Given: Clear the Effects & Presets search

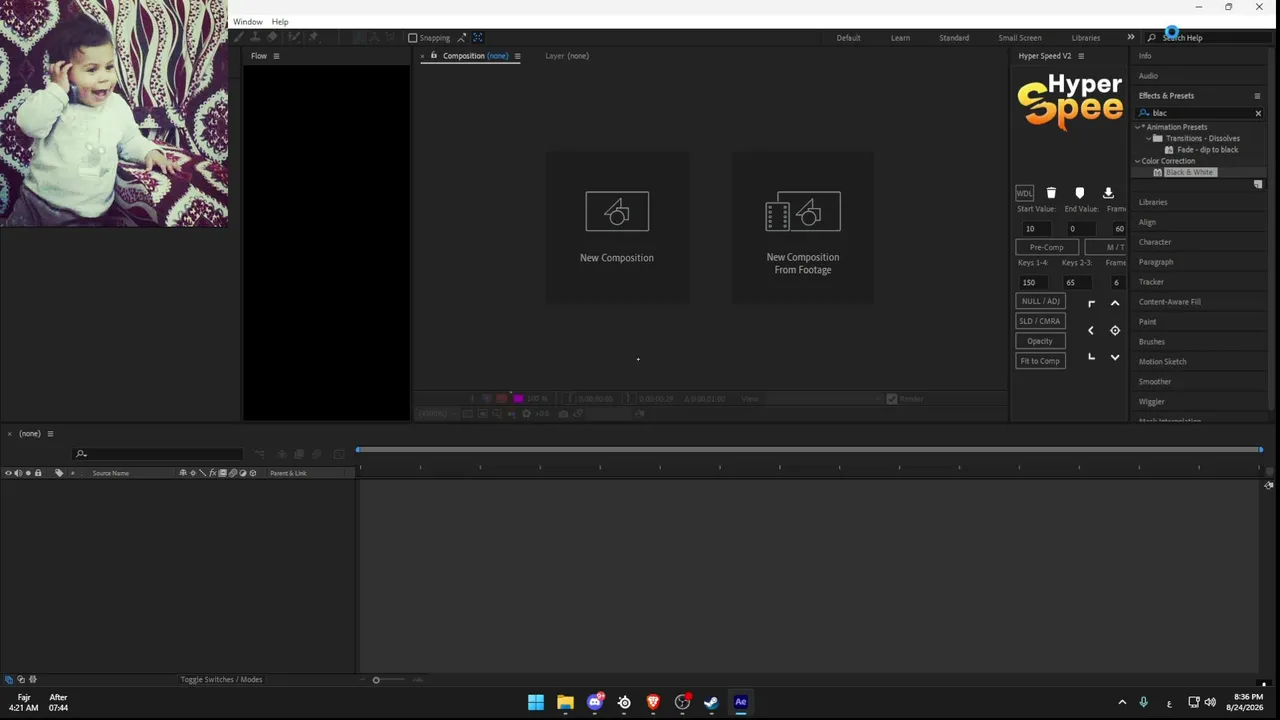Looking at the screenshot, I should point(1258,113).
